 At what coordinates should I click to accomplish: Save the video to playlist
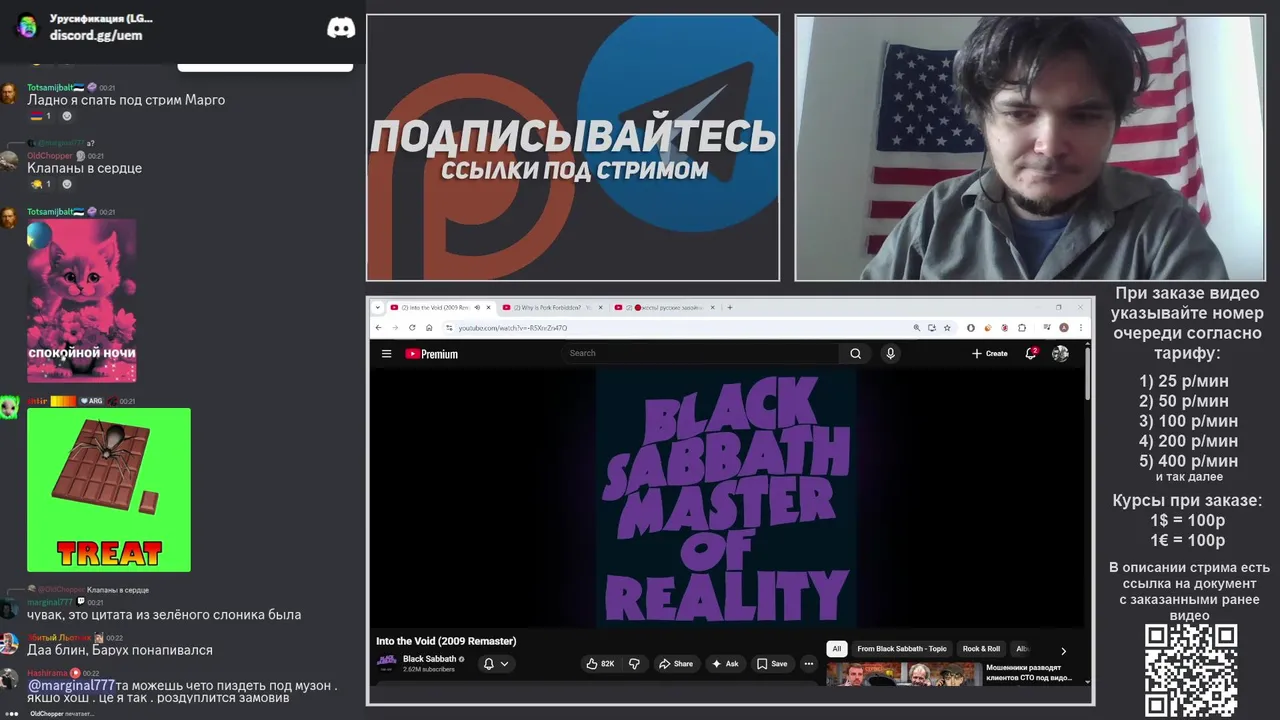coord(772,664)
